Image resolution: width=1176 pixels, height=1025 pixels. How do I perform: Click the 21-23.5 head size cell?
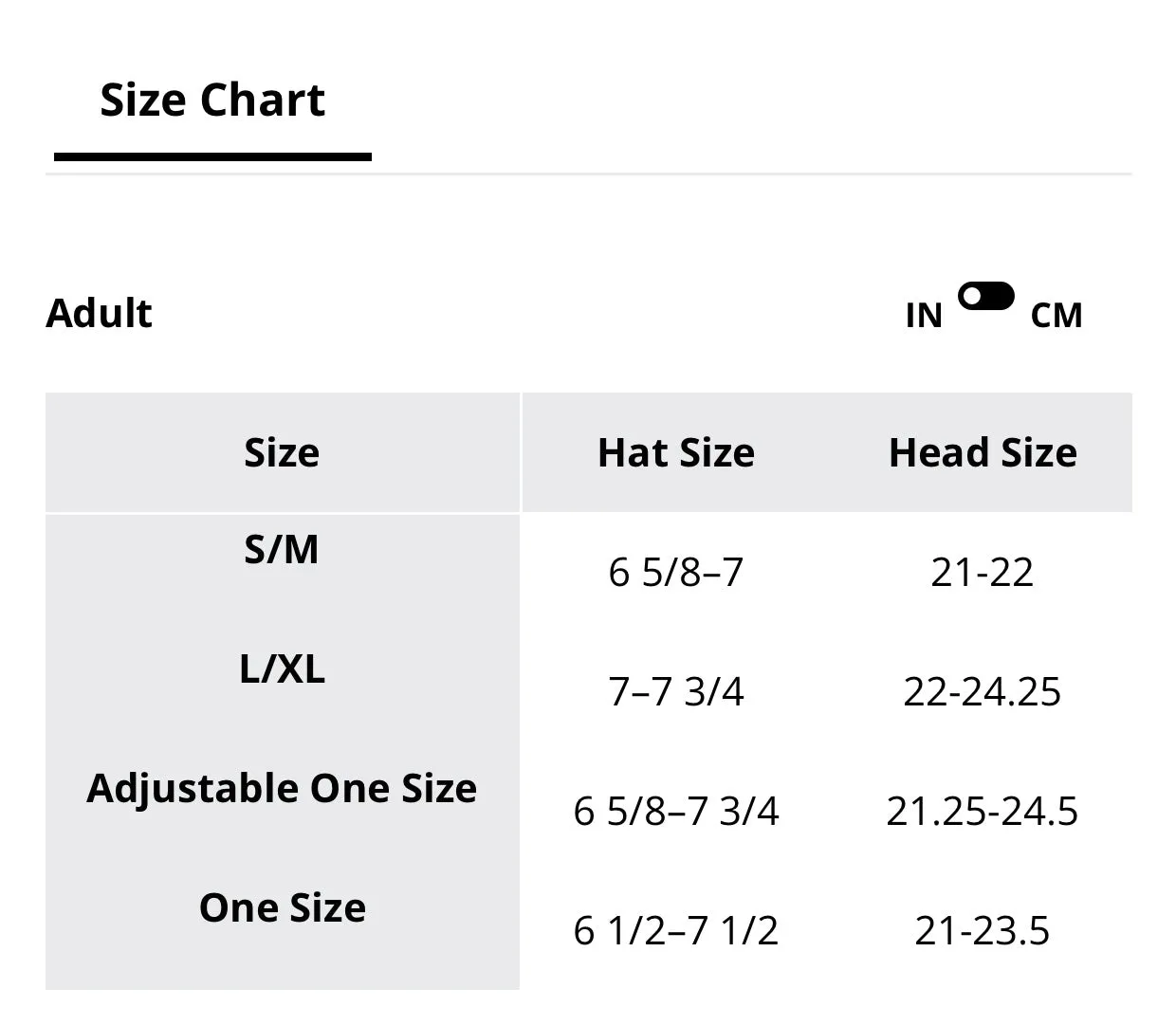pyautogui.click(x=983, y=930)
